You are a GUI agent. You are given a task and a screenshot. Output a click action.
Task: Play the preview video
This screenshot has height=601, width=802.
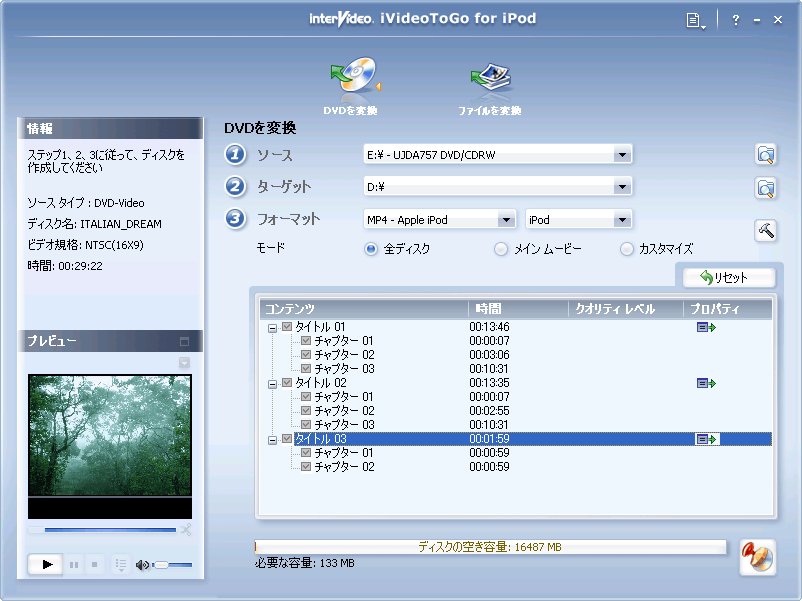tap(46, 564)
